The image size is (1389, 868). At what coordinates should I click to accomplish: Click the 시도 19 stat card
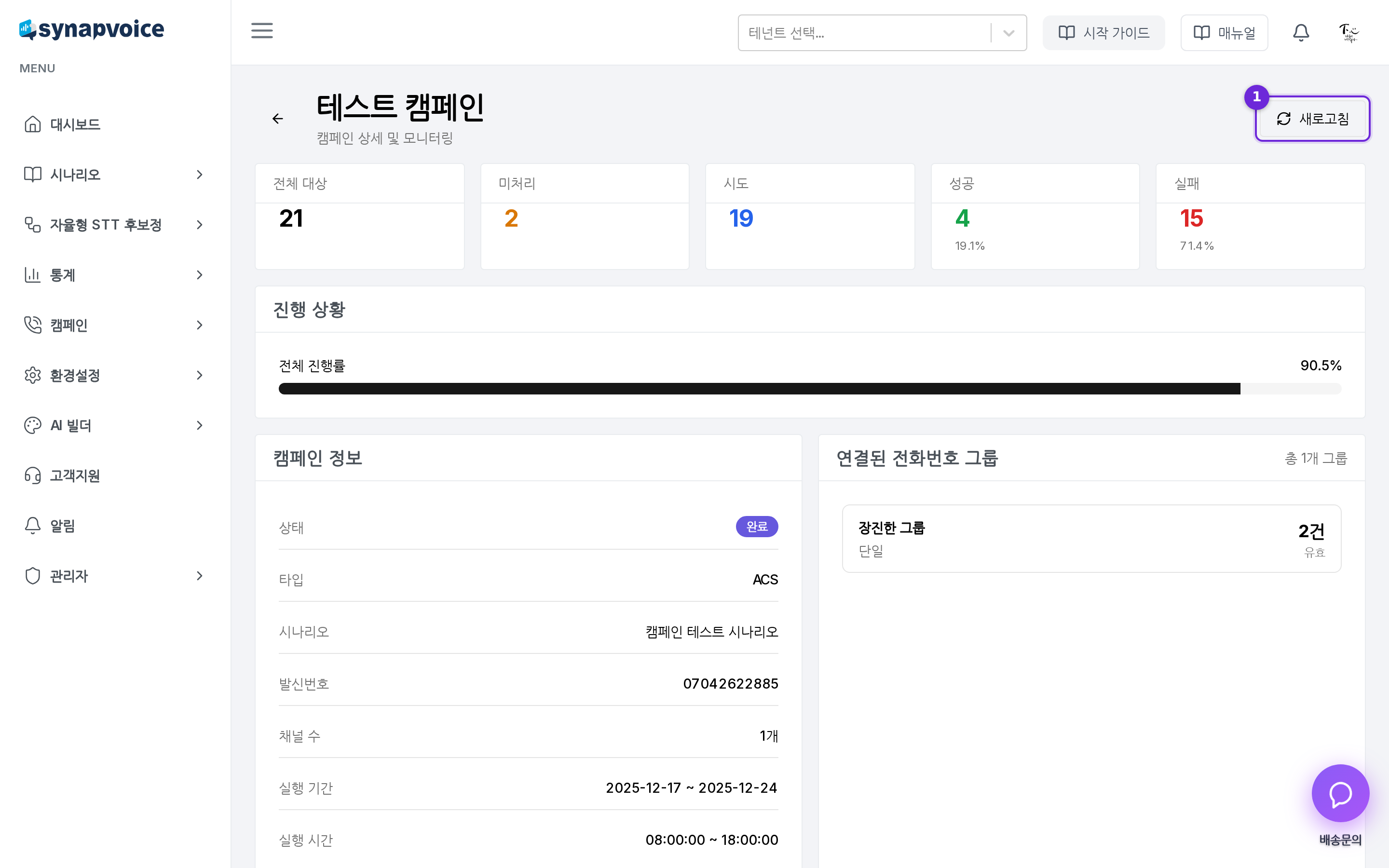coord(809,217)
